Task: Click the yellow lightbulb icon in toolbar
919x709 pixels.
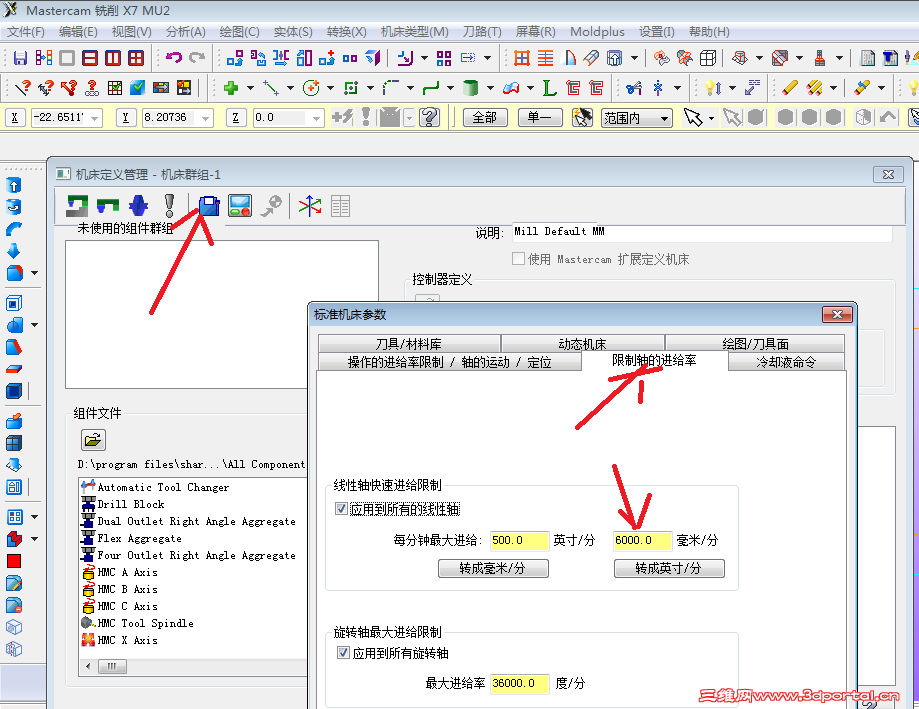Action: pyautogui.click(x=713, y=88)
